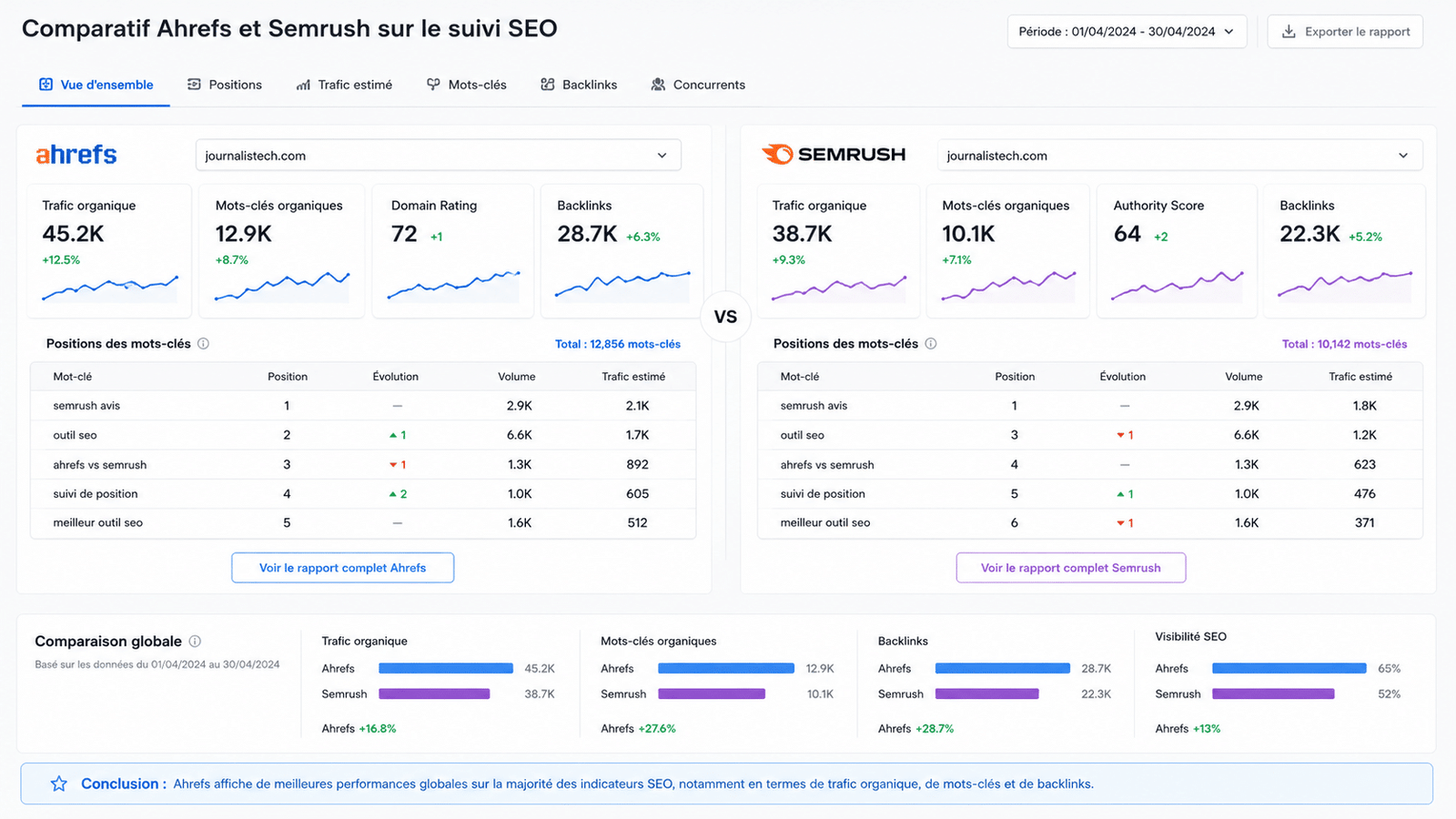
Task: Click 'meilleur outil seo' in the Ahrefs table
Action: (97, 523)
